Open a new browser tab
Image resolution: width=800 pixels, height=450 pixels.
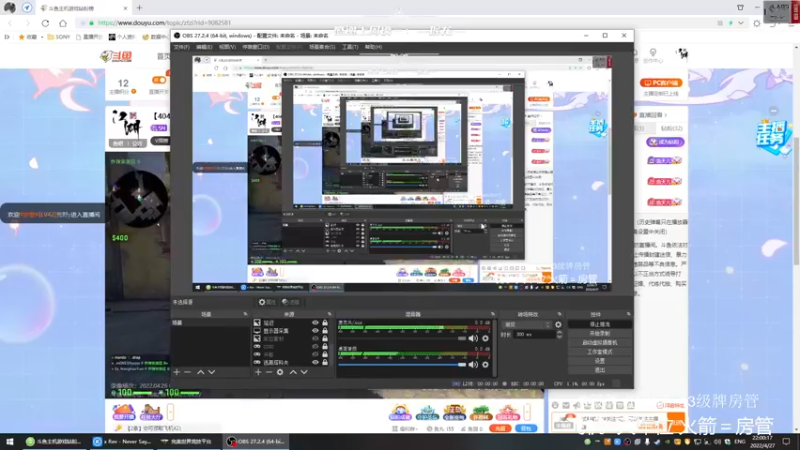139,8
